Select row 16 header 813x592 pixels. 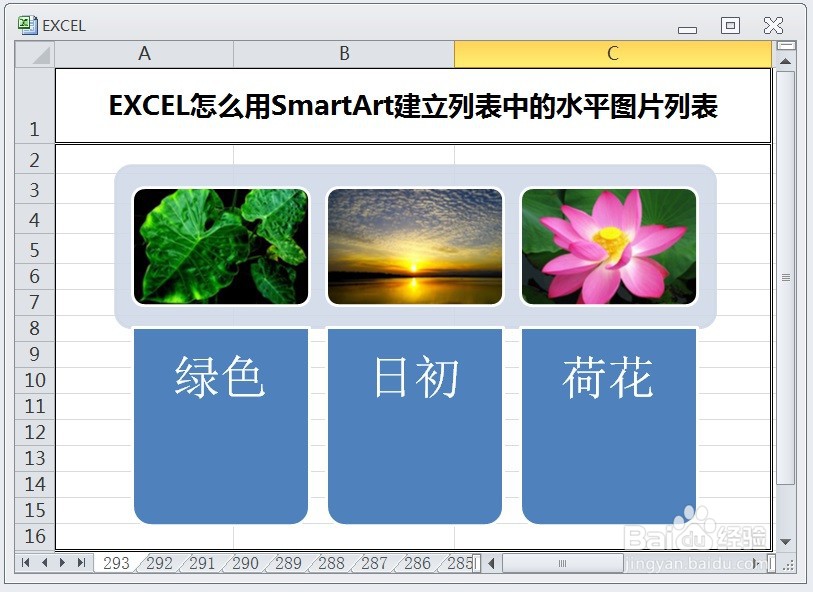pos(34,536)
